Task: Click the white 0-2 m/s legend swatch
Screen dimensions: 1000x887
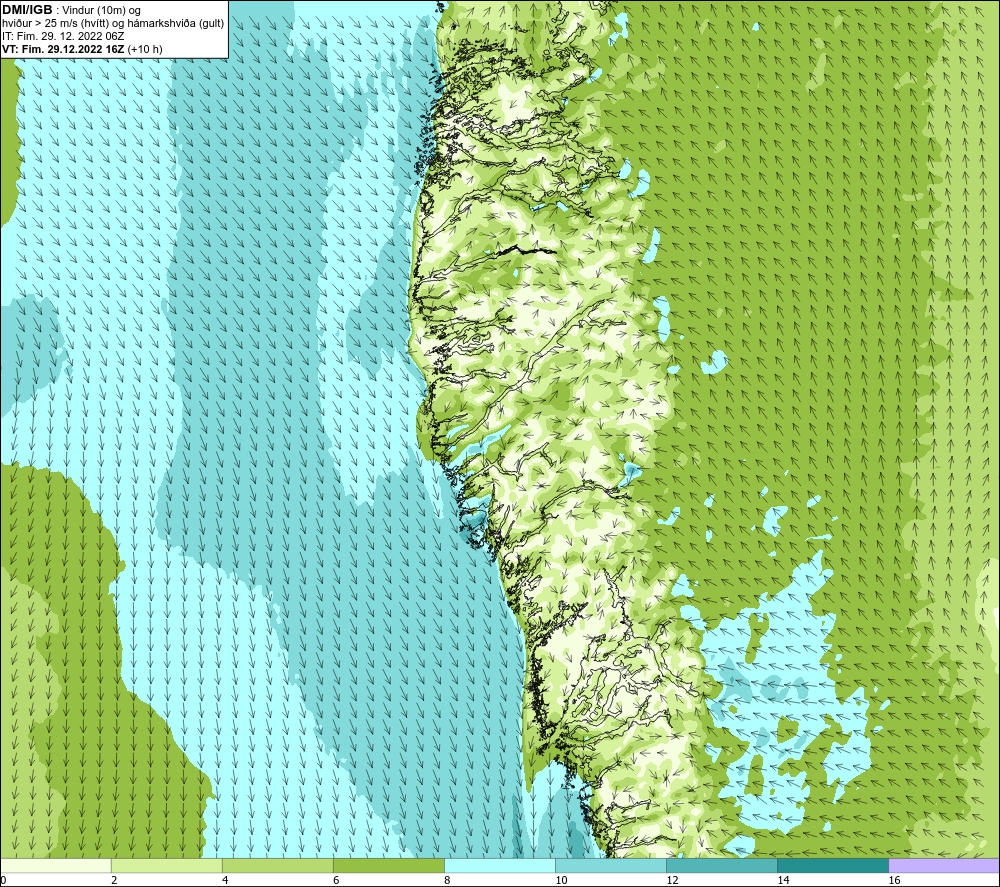Action: [x=56, y=866]
